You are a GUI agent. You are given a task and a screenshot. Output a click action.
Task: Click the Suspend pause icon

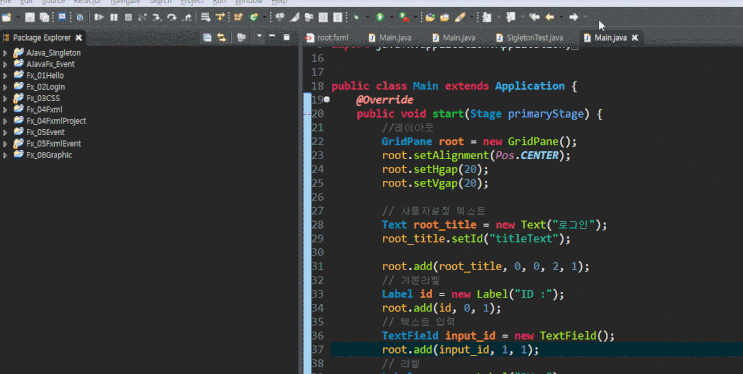point(114,18)
